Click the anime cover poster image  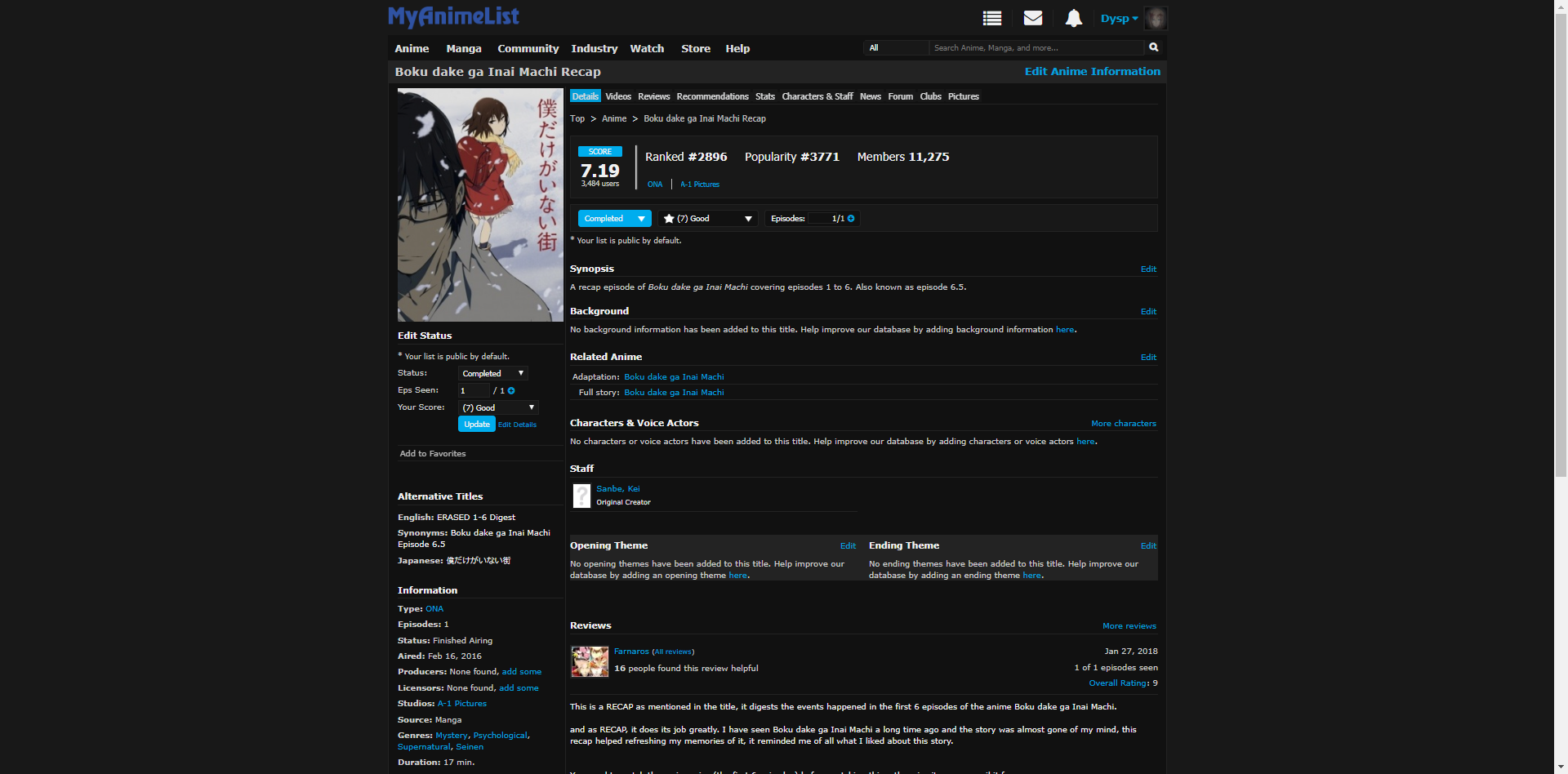point(480,205)
